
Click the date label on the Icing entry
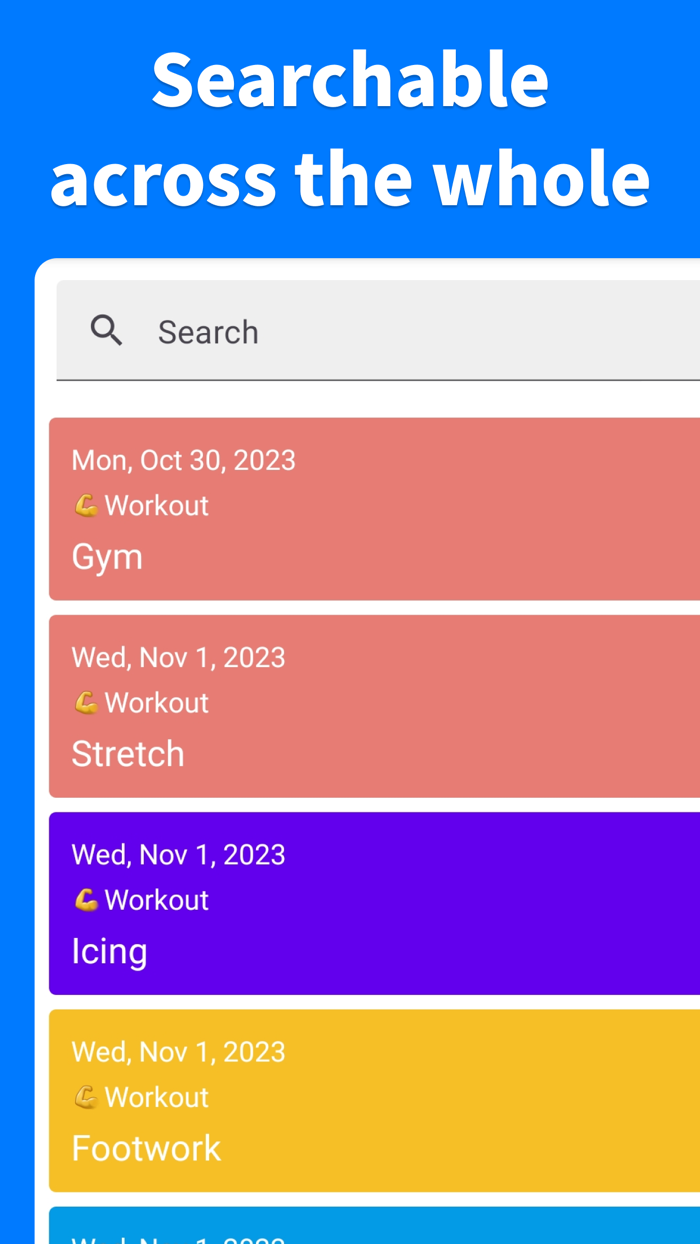pos(178,852)
